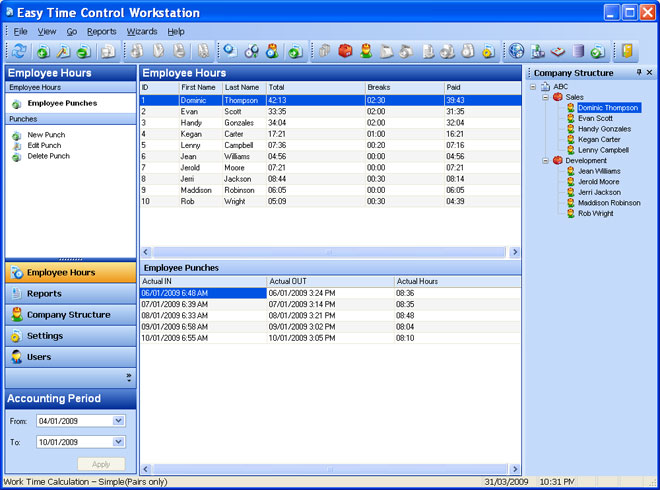Open the Wizards menu

pyautogui.click(x=141, y=32)
